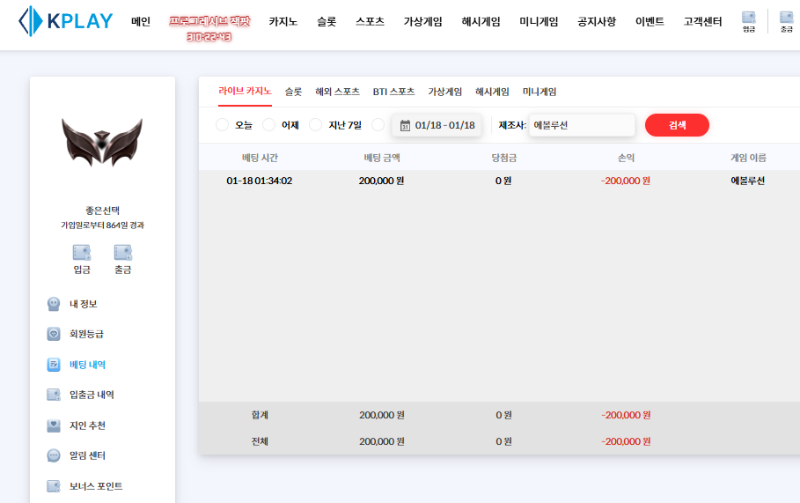The width and height of the screenshot is (800, 503).
Task: Open 입금 deposit icon in top header
Action: (749, 21)
